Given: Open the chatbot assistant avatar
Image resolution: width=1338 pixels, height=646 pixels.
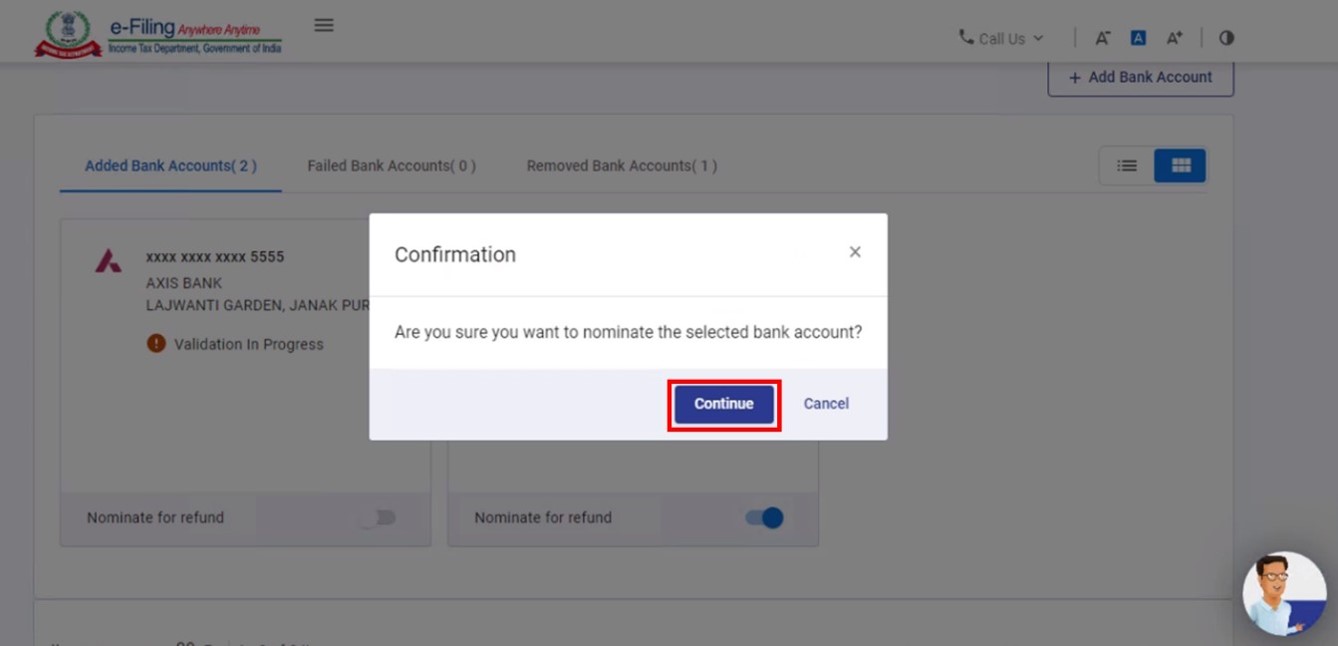Looking at the screenshot, I should 1283,594.
